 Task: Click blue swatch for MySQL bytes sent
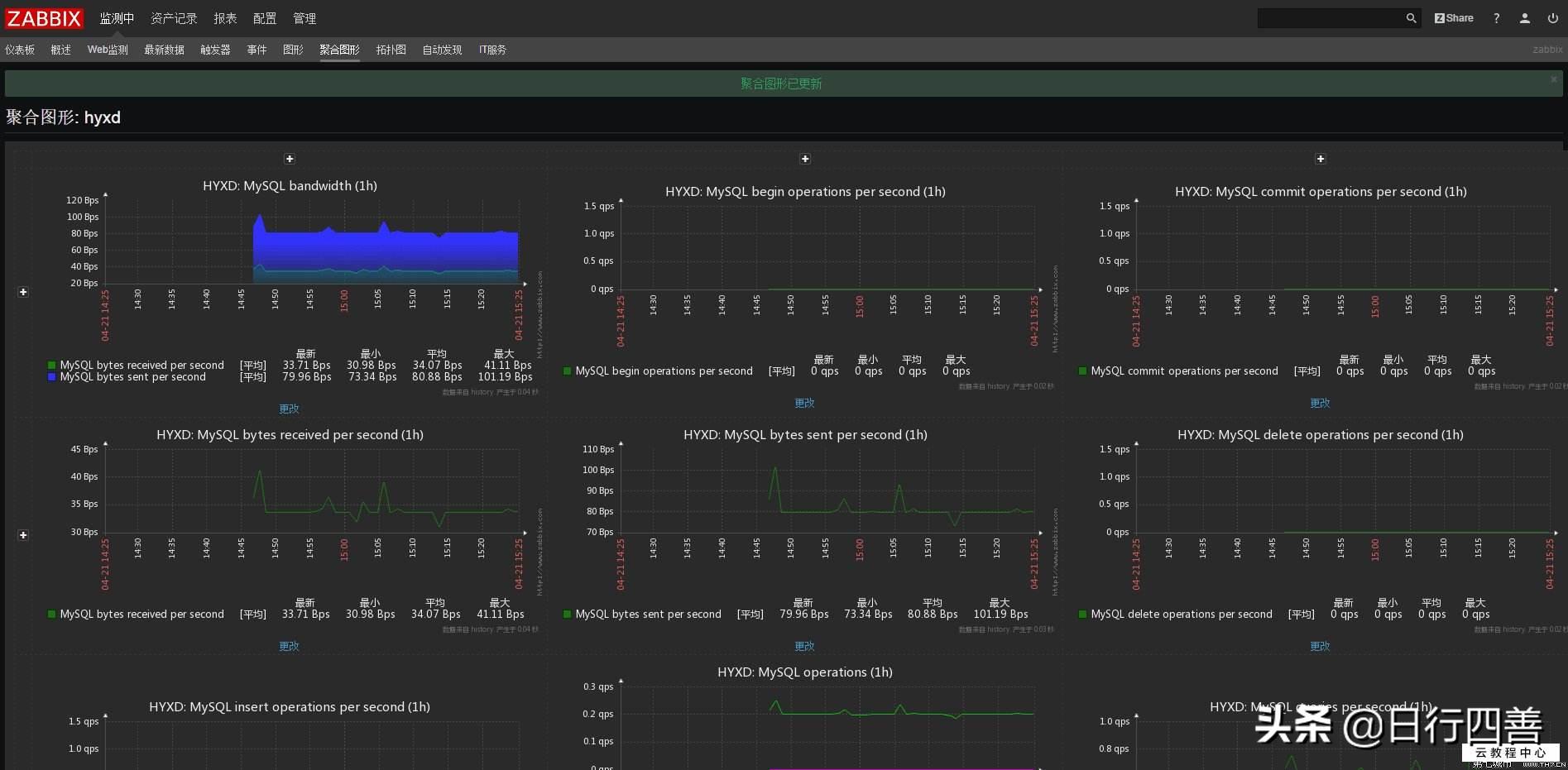pyautogui.click(x=52, y=377)
